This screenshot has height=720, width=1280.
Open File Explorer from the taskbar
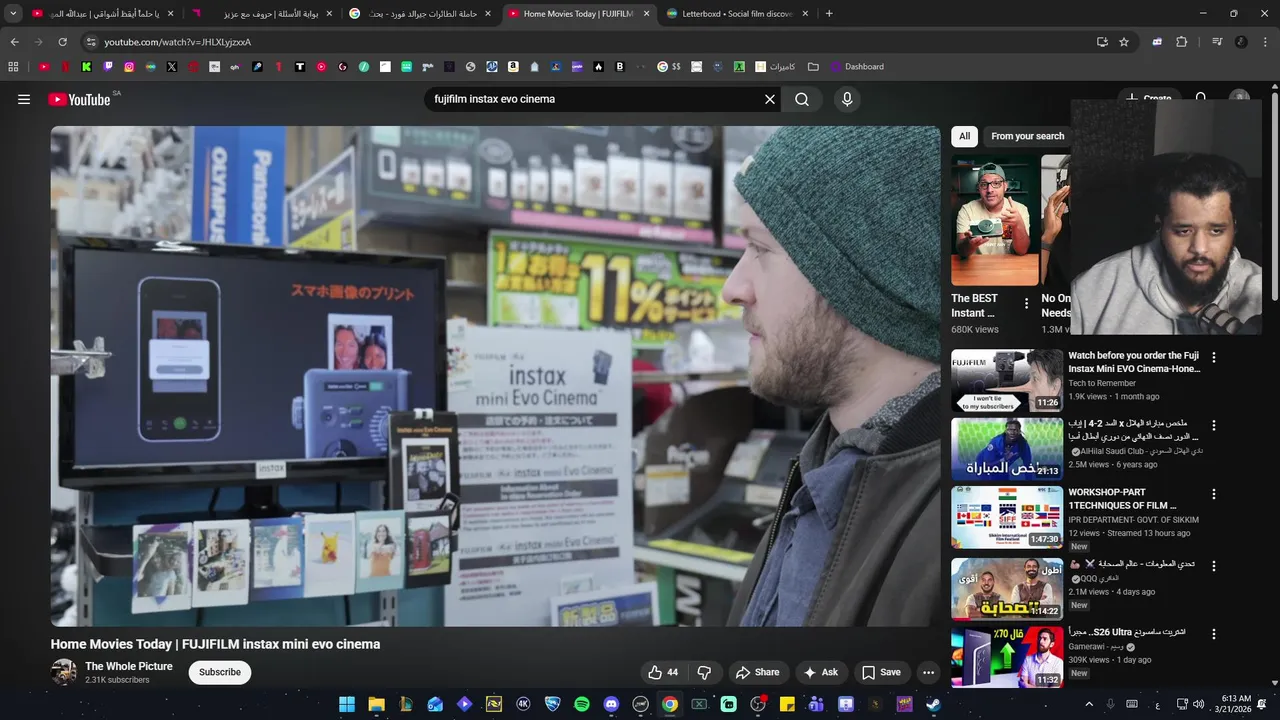tap(376, 704)
